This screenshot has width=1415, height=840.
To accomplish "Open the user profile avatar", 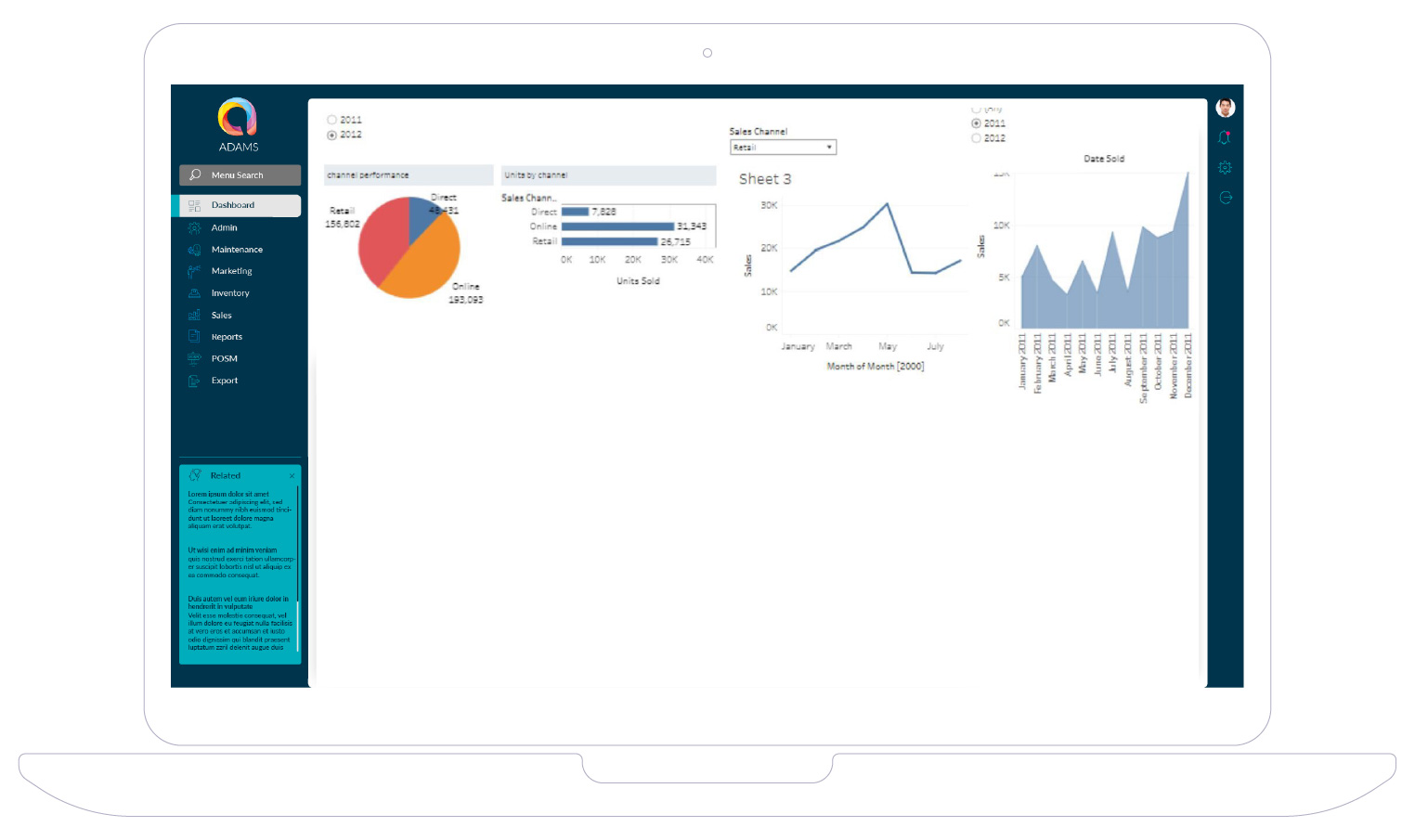I will tap(1225, 108).
